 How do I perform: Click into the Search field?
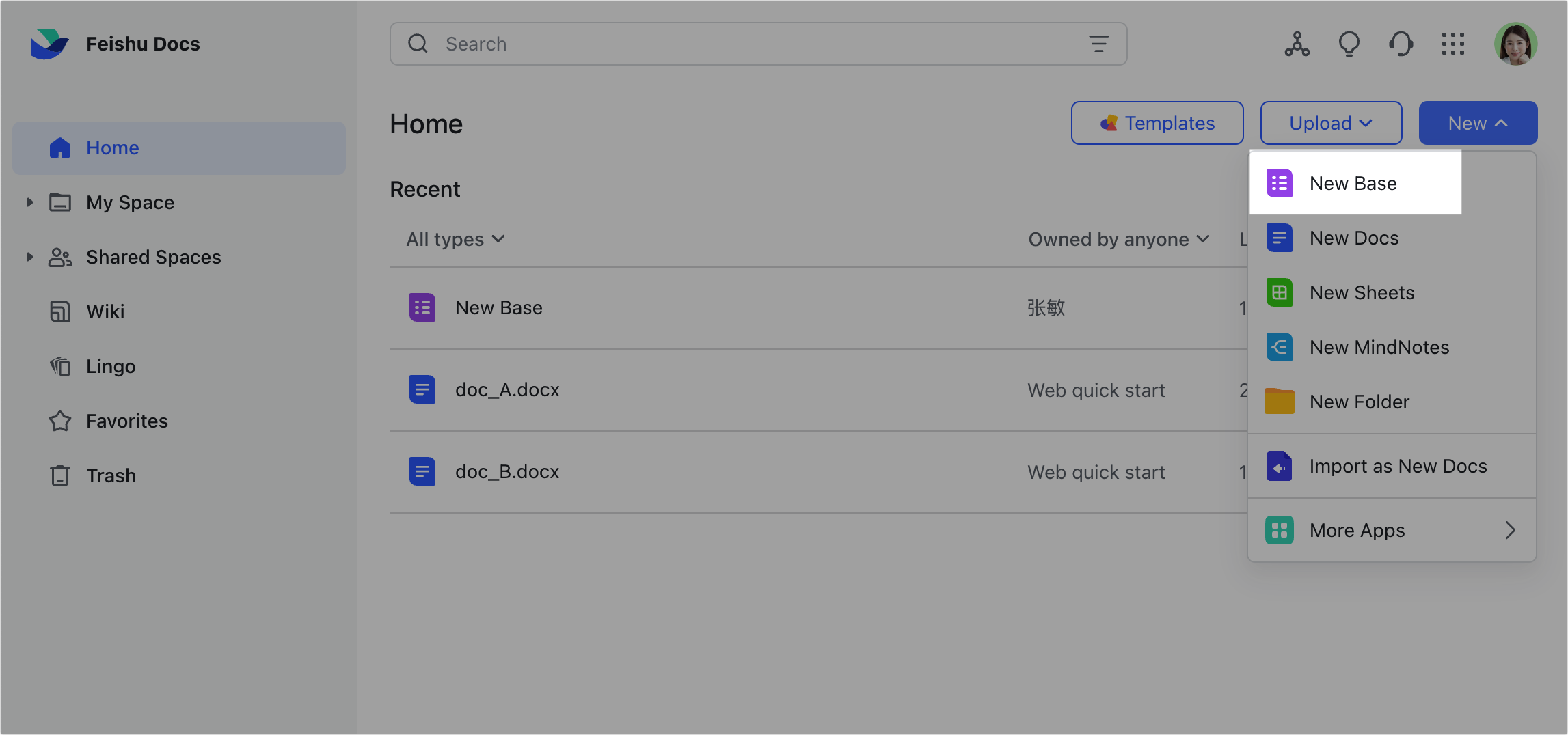click(752, 44)
